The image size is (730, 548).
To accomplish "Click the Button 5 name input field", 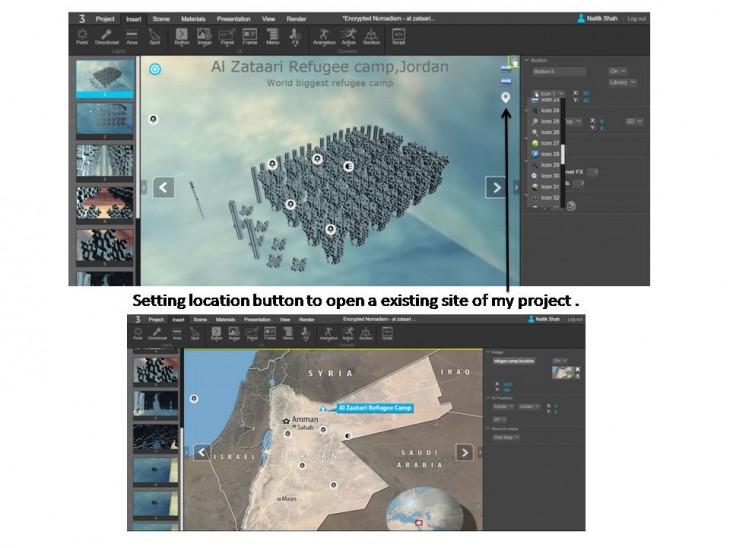I will pyautogui.click(x=558, y=72).
